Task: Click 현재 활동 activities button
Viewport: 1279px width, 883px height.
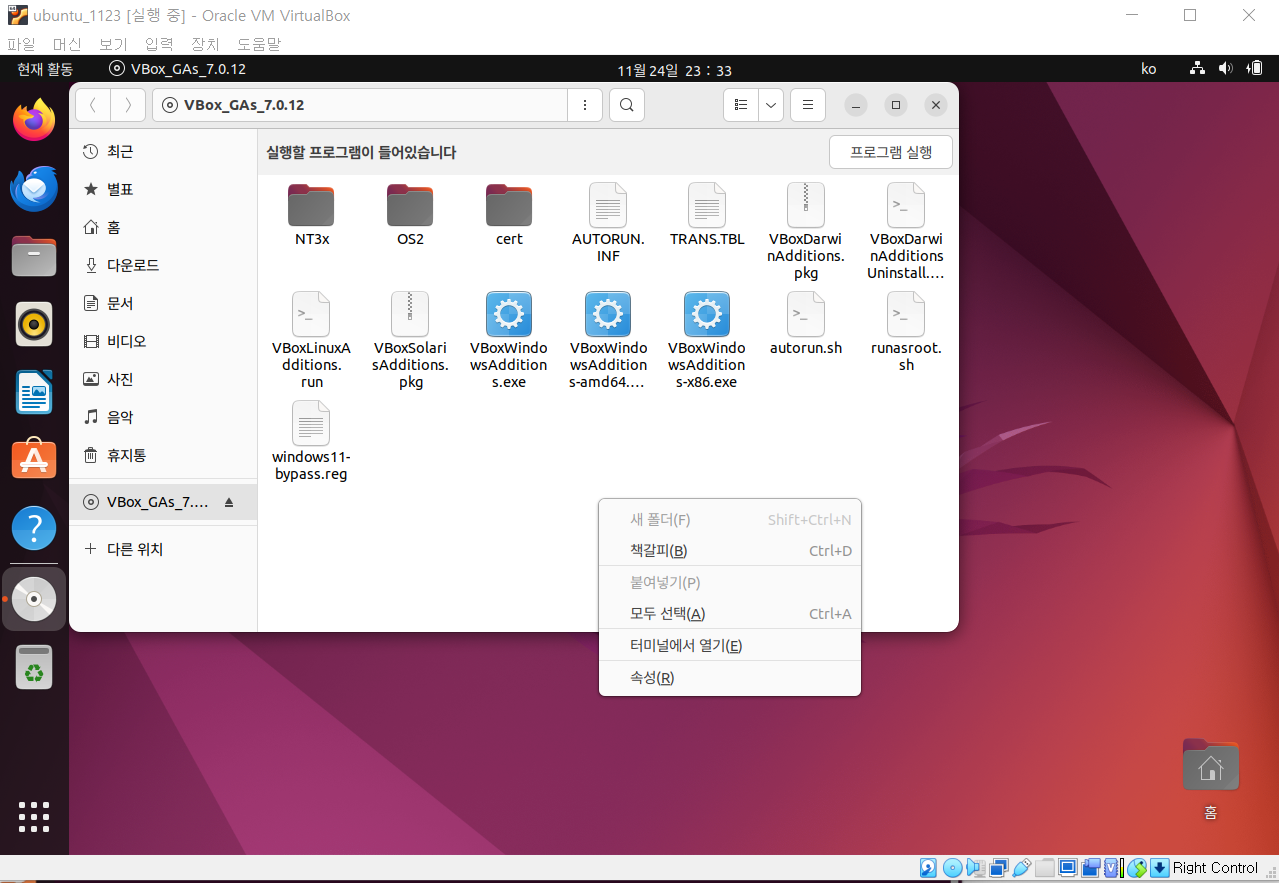Action: (45, 69)
